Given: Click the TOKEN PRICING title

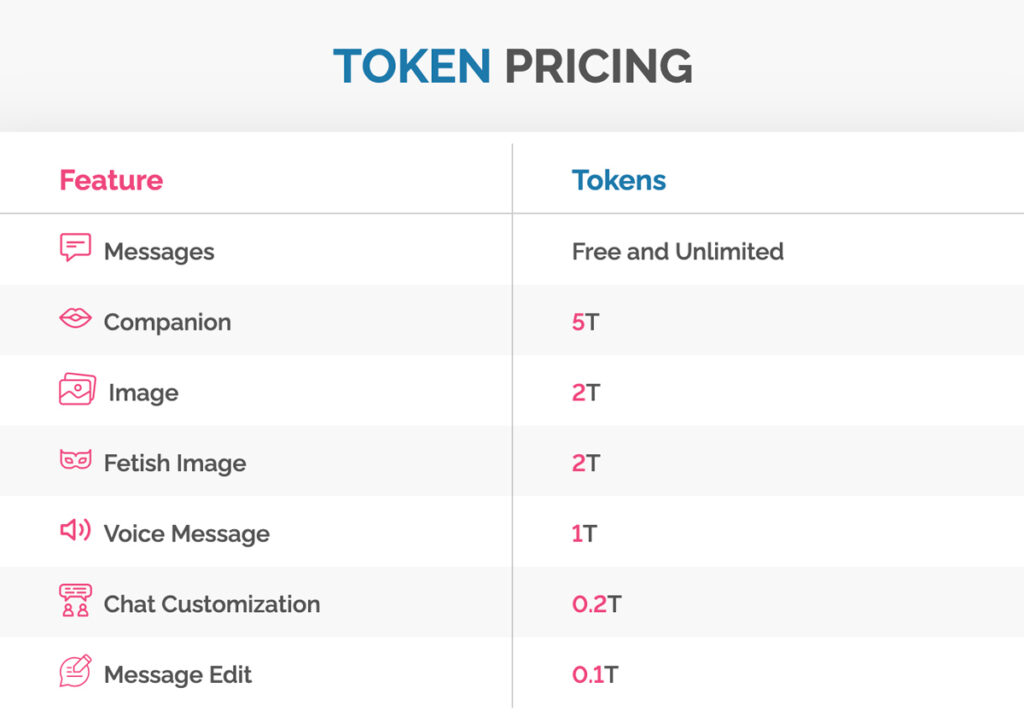Looking at the screenshot, I should point(512,67).
